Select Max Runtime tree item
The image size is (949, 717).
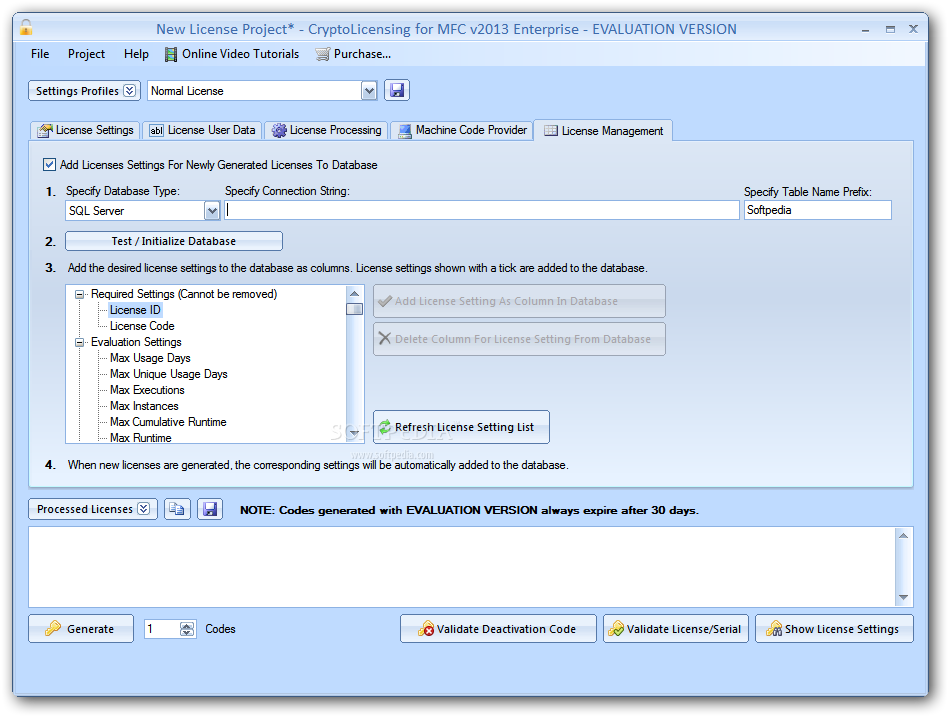click(x=140, y=437)
